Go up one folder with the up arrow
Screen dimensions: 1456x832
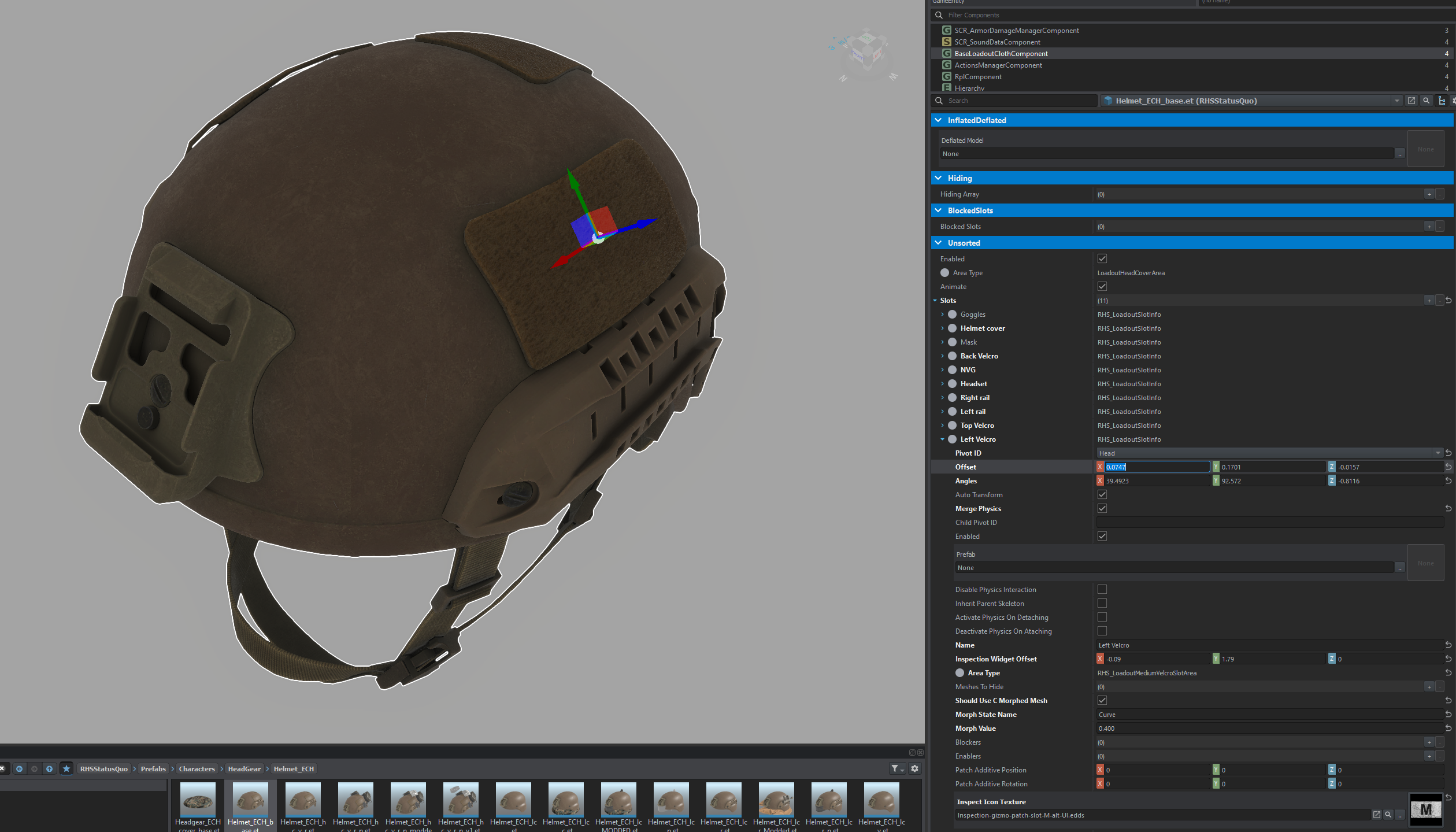click(x=49, y=768)
